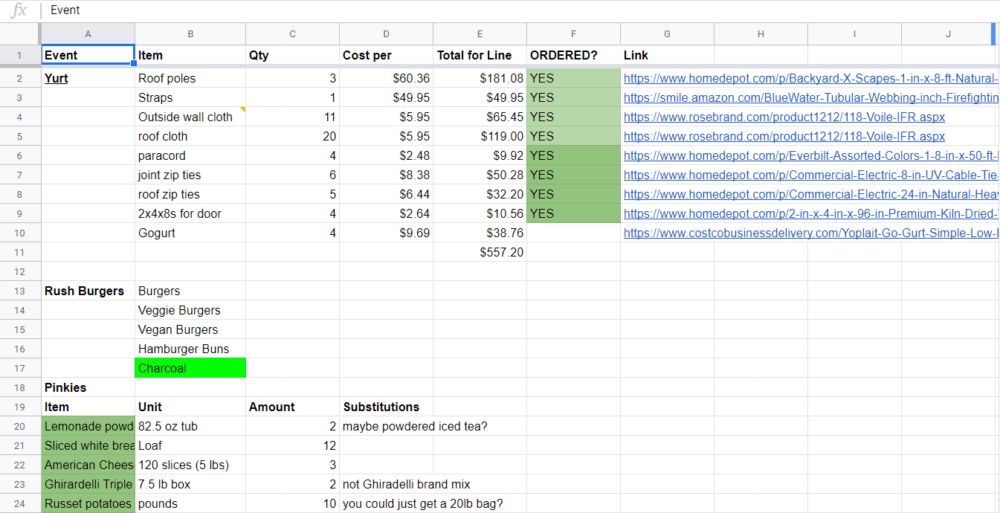Select the $60.36 cost cell
1000x513 pixels.
[386, 78]
